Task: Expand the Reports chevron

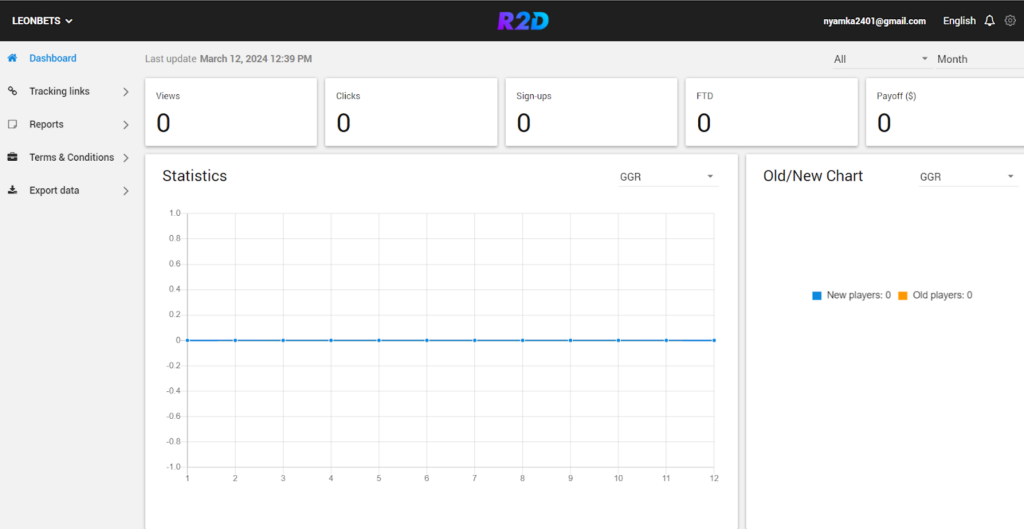Action: (126, 125)
